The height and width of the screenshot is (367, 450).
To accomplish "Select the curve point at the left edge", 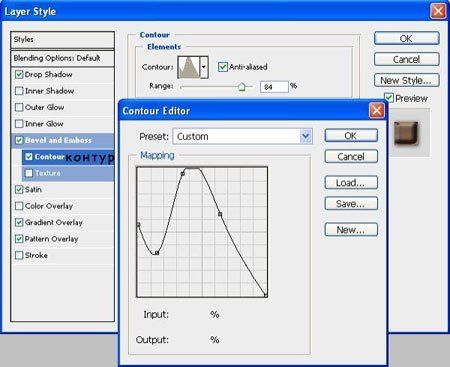I will [138, 225].
